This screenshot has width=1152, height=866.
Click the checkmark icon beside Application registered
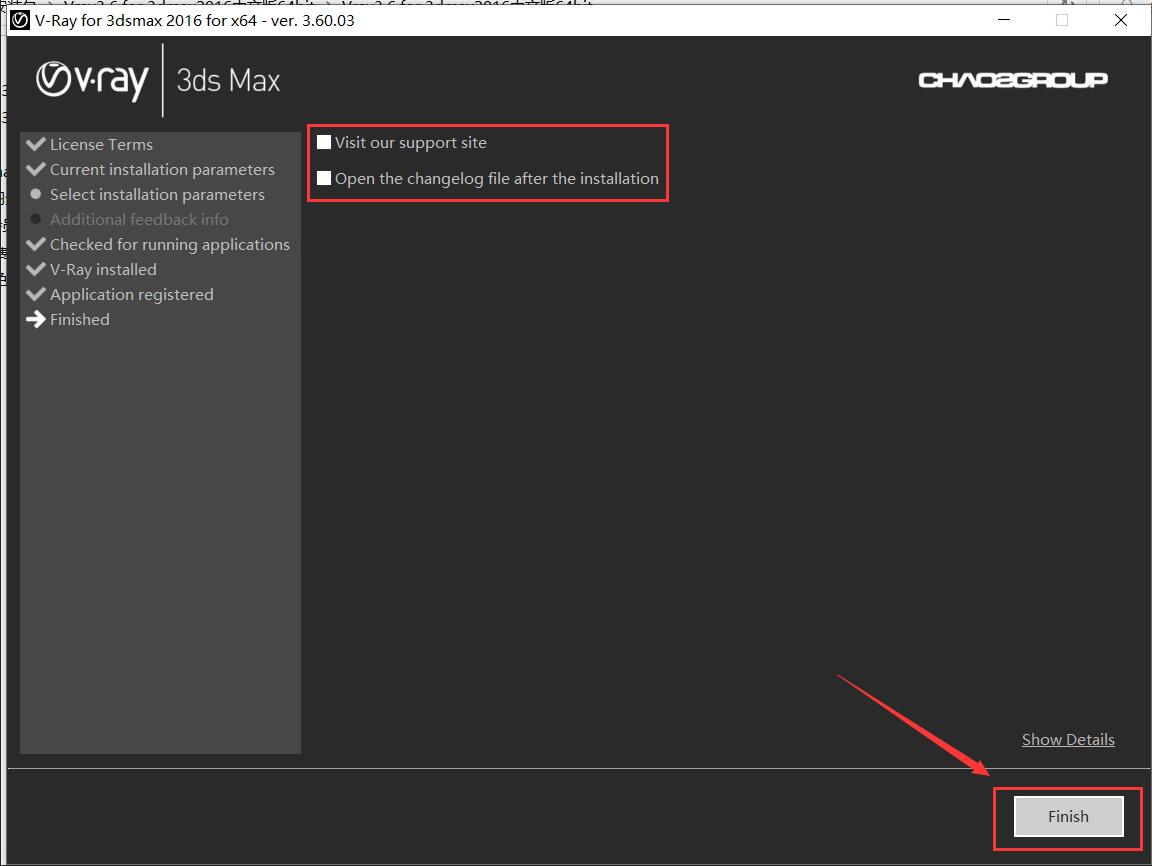36,294
